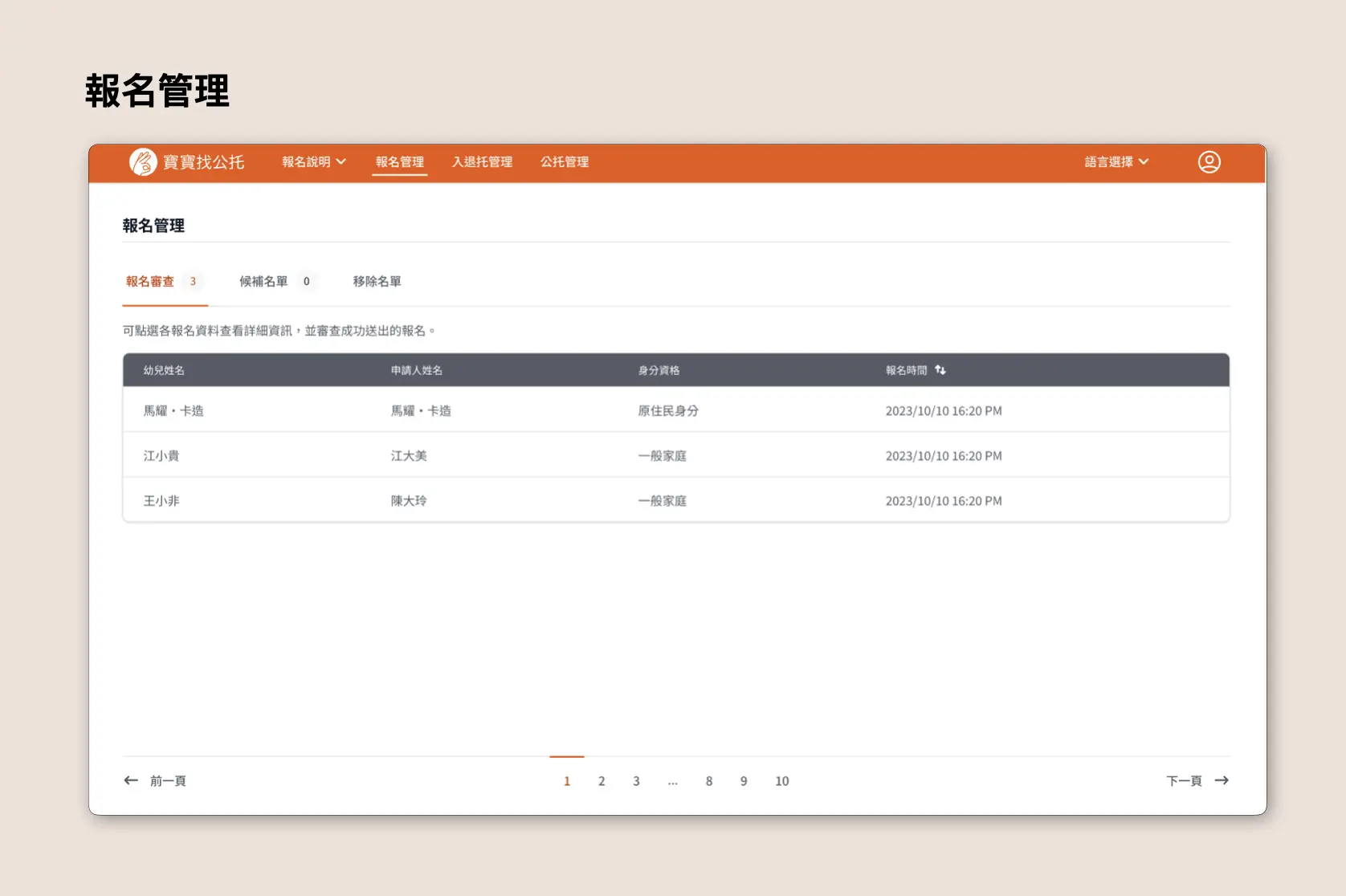This screenshot has width=1346, height=896.
Task: Click the 候補名單 count badge 0
Action: click(306, 282)
